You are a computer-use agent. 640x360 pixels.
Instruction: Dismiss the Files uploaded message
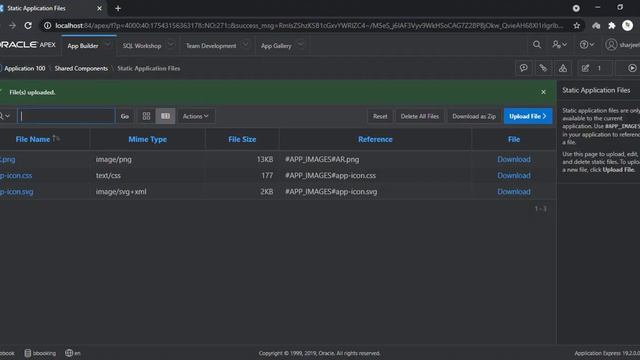[543, 92]
